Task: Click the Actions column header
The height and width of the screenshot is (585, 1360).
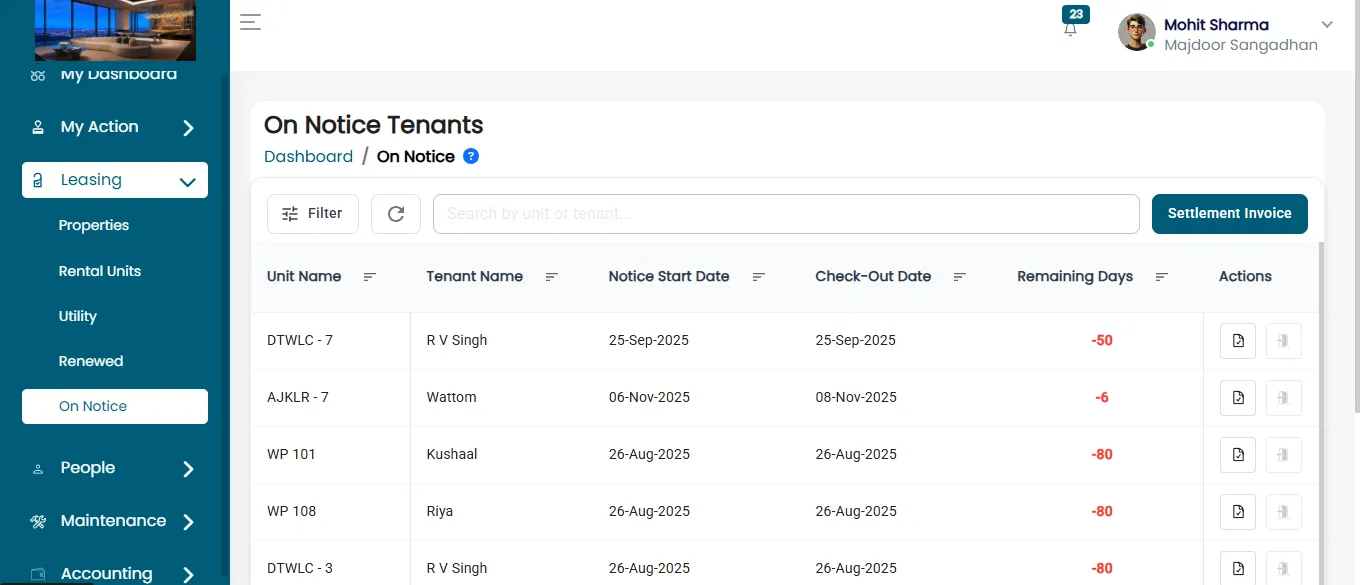Action: pos(1245,276)
